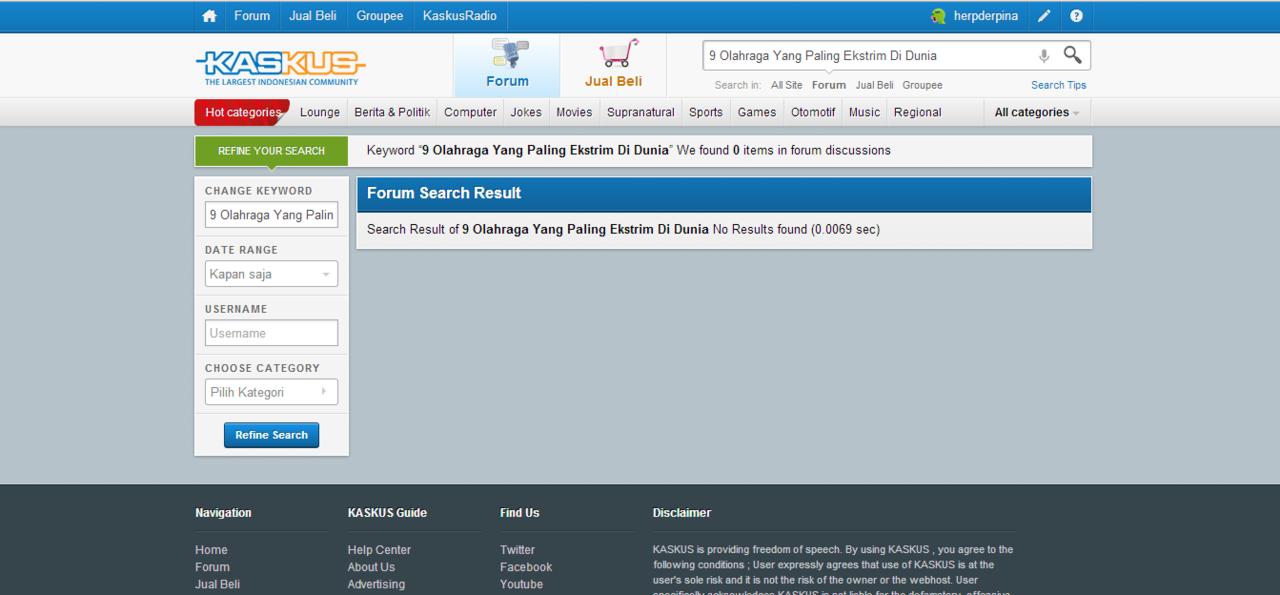This screenshot has width=1280, height=595.
Task: Select Jual Beli in top navigation bar
Action: click(313, 16)
